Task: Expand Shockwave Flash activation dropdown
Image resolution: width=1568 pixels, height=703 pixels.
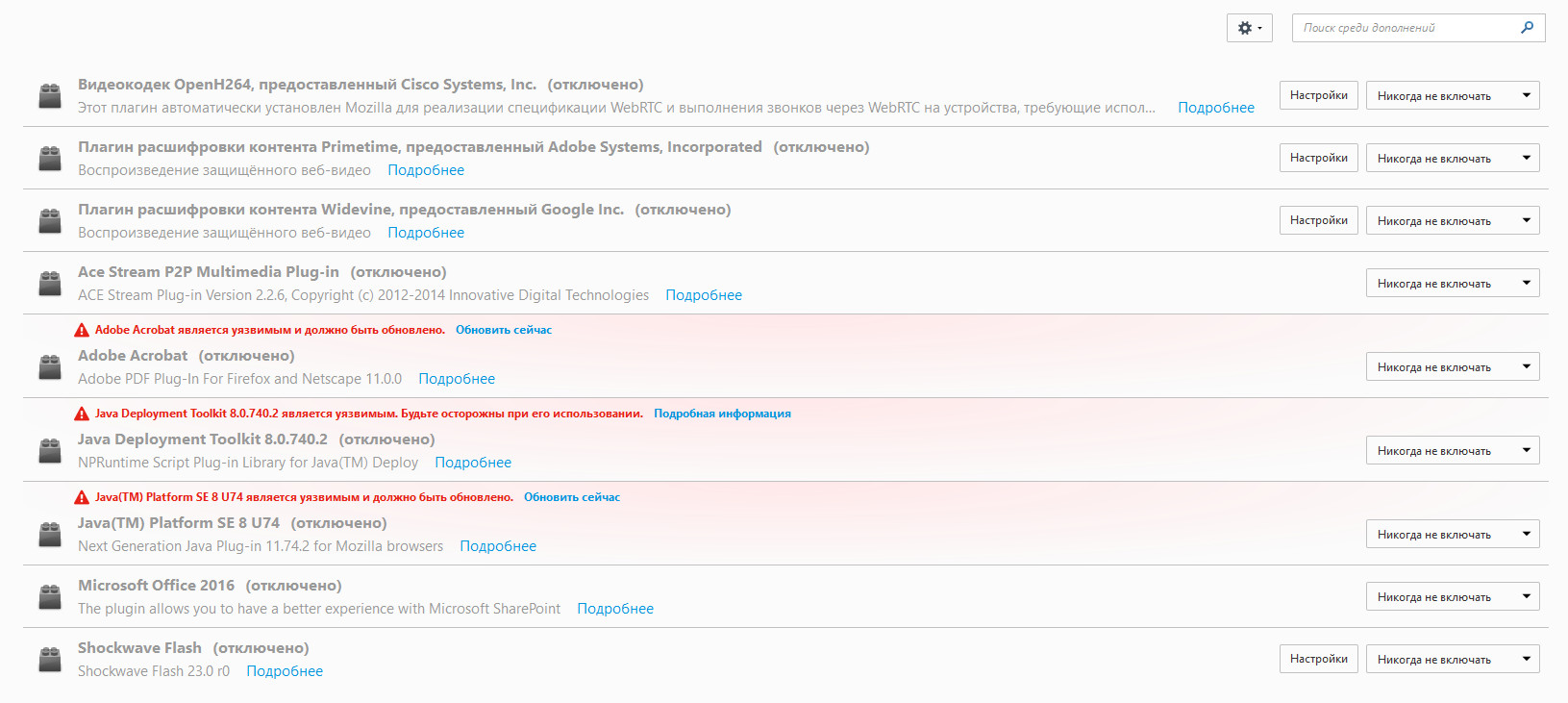Action: click(1452, 659)
